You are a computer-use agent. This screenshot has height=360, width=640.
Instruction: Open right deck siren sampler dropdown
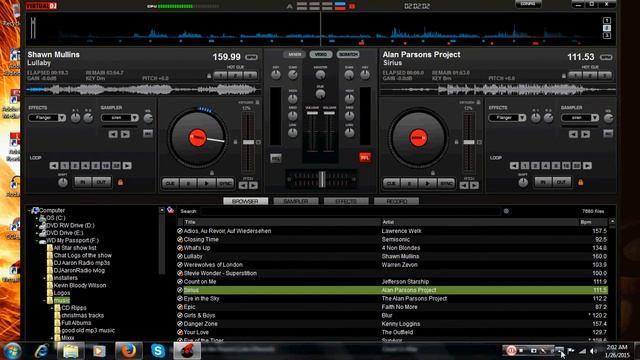pos(595,118)
